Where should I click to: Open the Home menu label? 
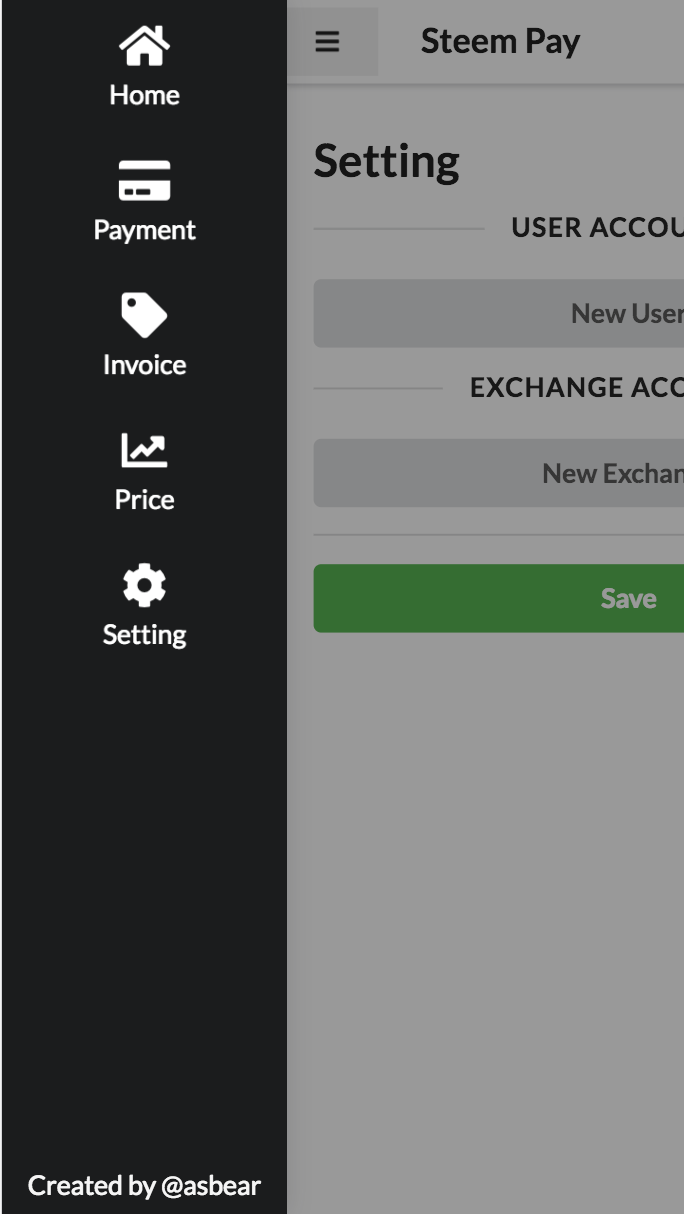(x=144, y=95)
